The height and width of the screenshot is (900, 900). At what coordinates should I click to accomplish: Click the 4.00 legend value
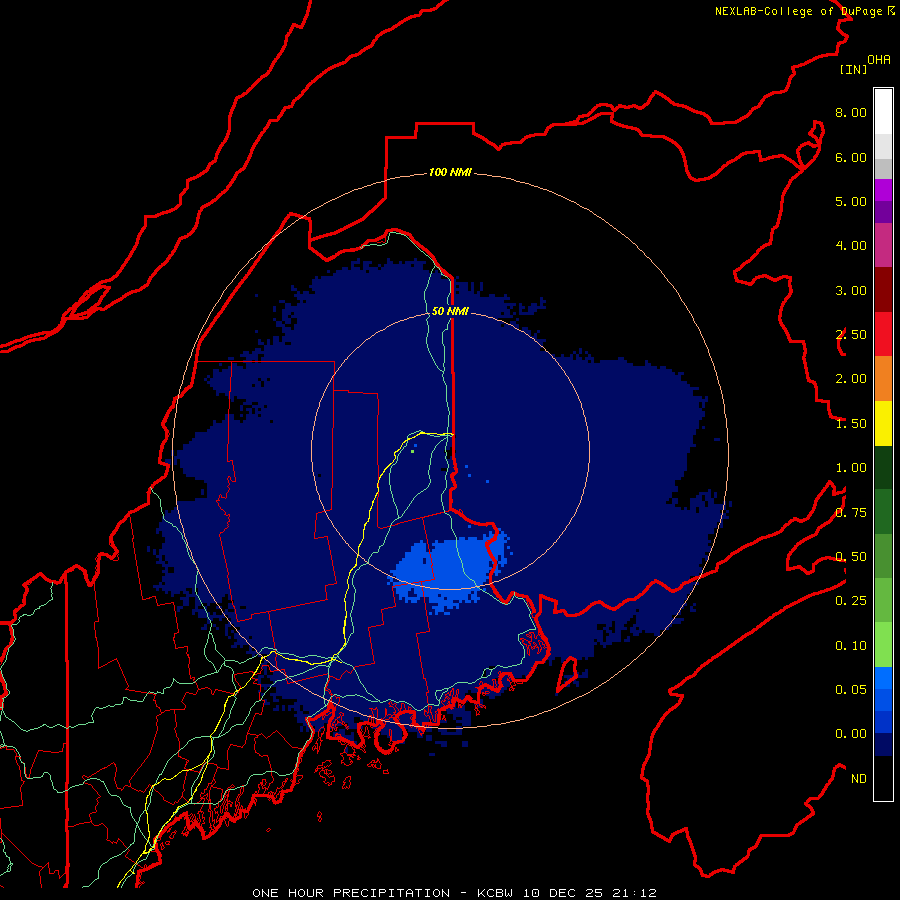[x=851, y=246]
